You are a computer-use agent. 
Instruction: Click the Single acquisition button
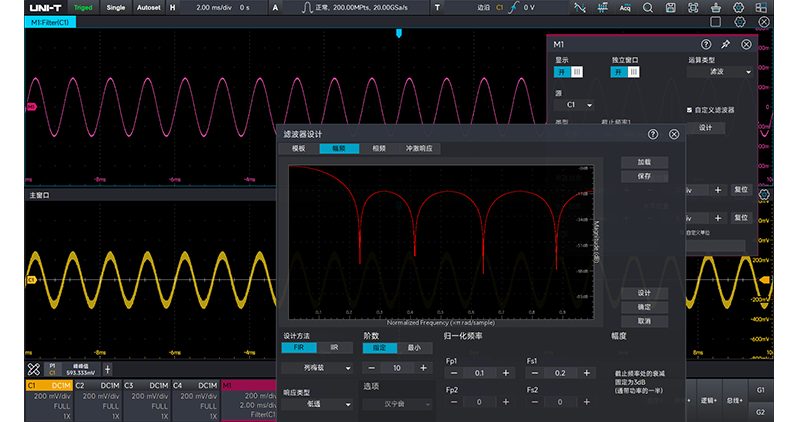tap(116, 8)
